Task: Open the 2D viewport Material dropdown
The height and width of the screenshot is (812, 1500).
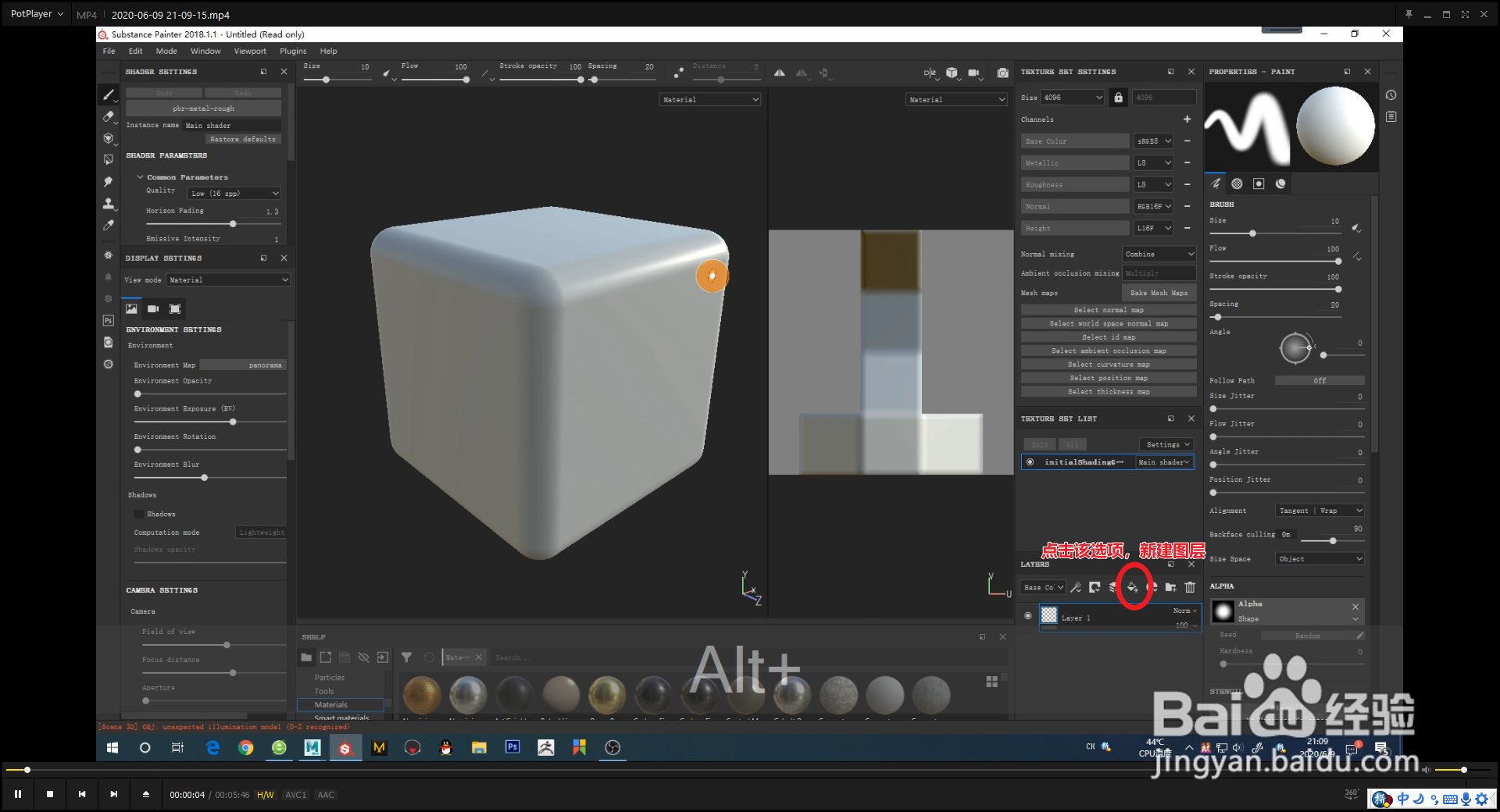Action: click(x=956, y=99)
